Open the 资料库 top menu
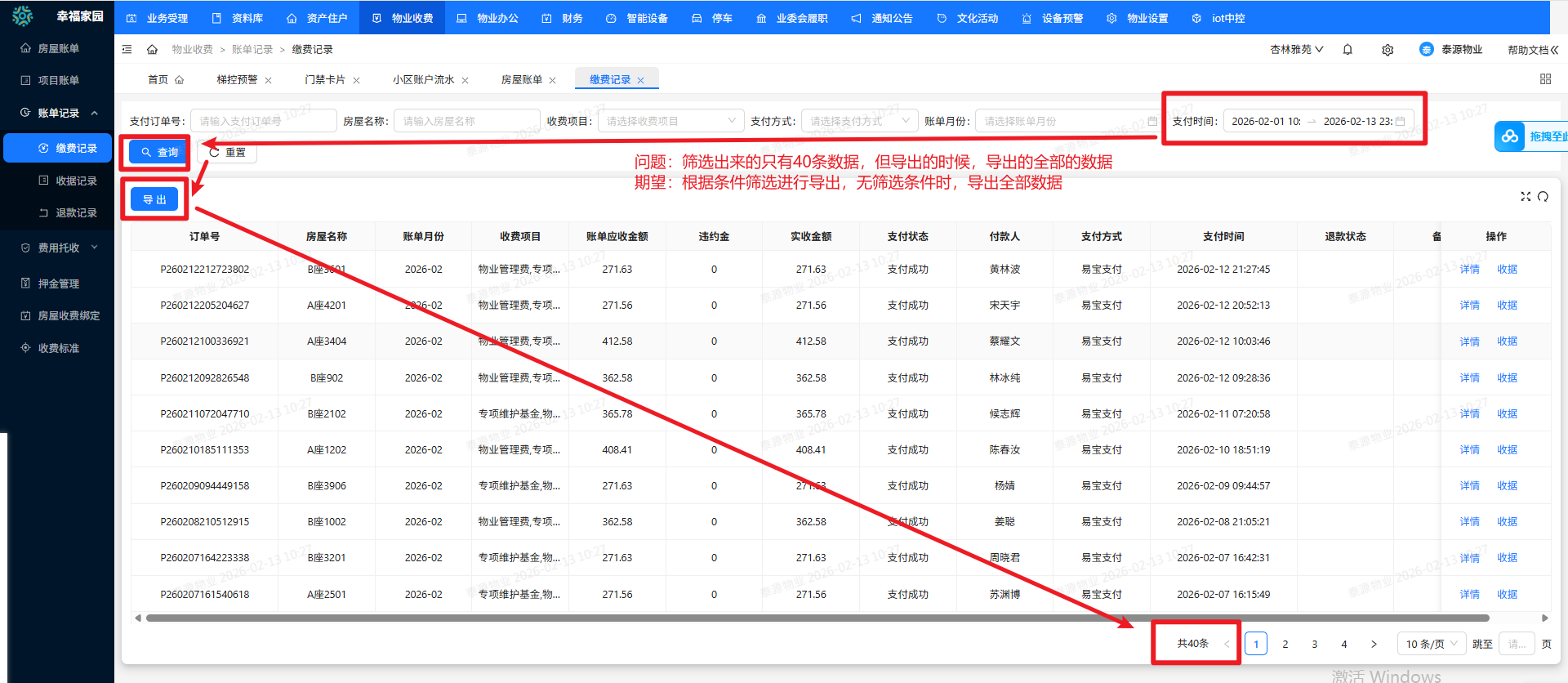This screenshot has width=1568, height=683. (238, 18)
